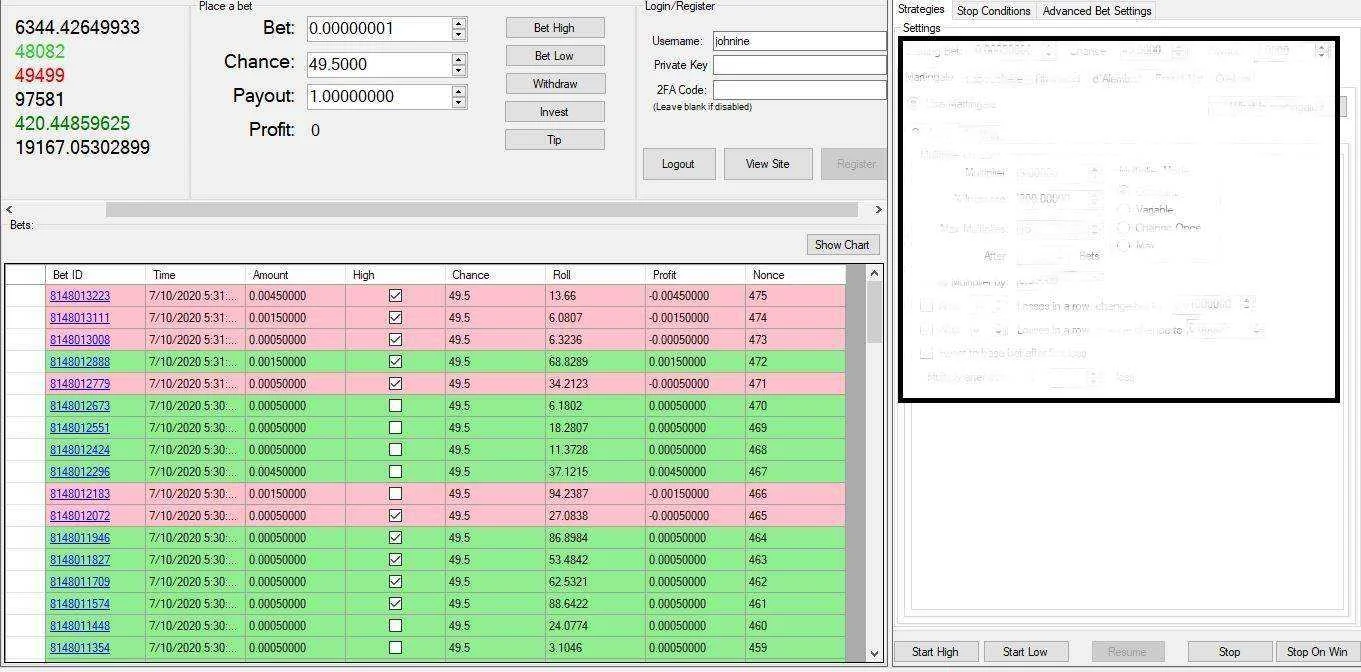Click the bets table scrollbar down arrow
The image size is (1361, 672).
(x=874, y=653)
